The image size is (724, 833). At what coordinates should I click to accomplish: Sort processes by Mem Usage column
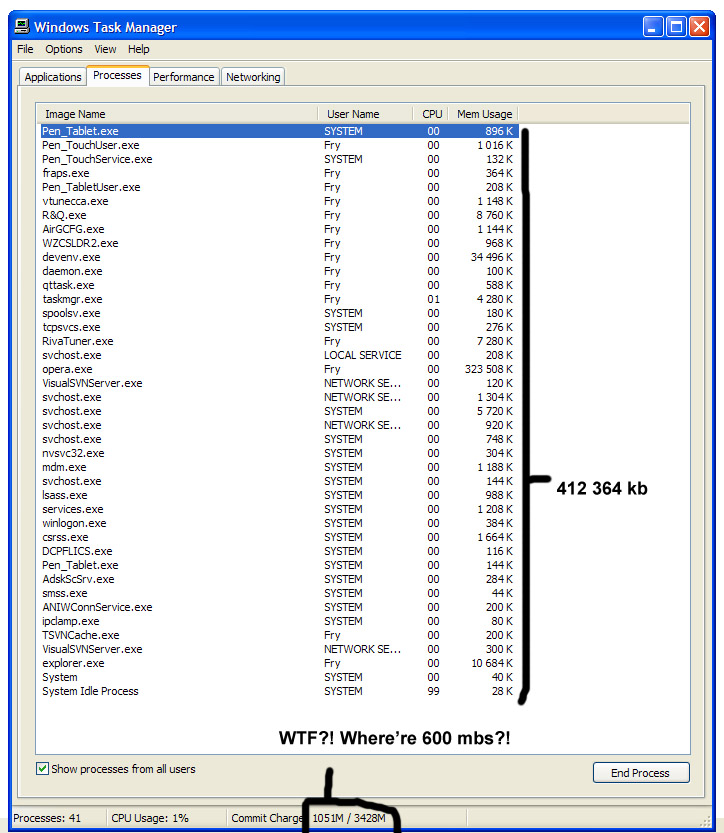pos(484,114)
